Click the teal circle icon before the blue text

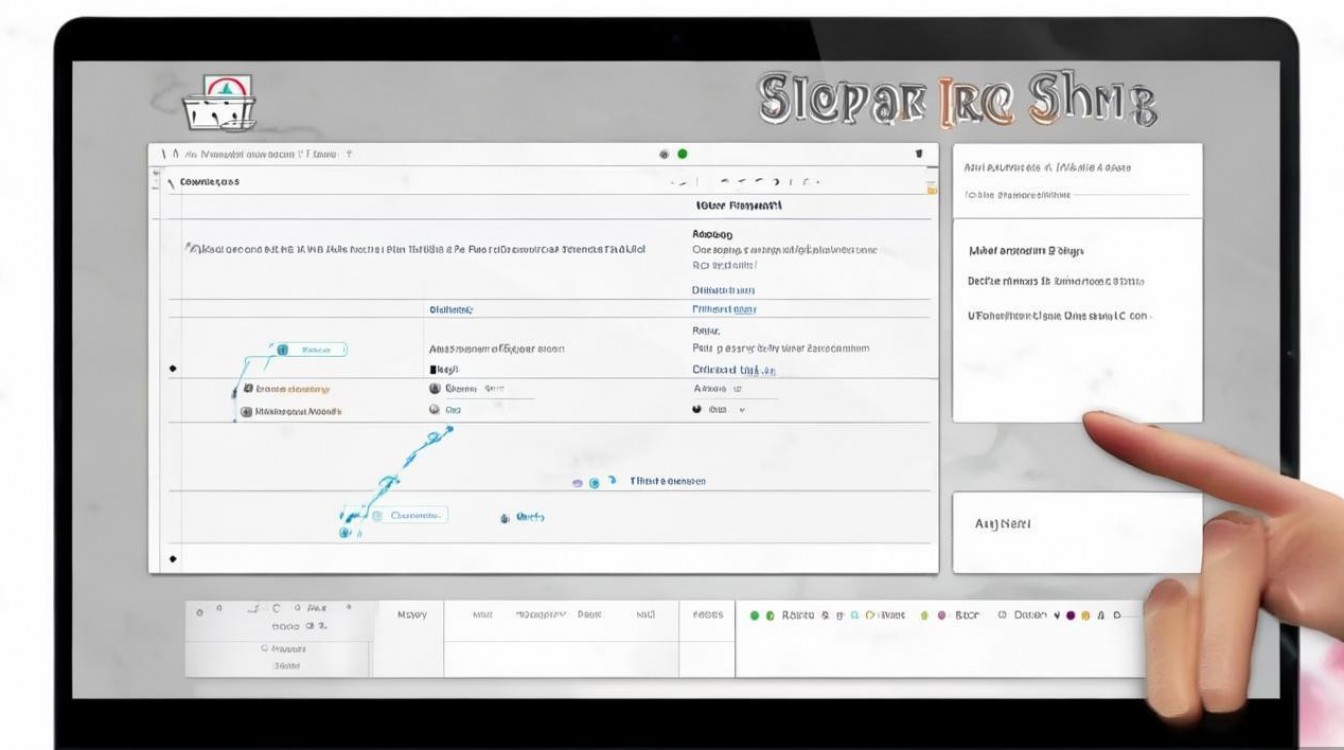coord(594,482)
